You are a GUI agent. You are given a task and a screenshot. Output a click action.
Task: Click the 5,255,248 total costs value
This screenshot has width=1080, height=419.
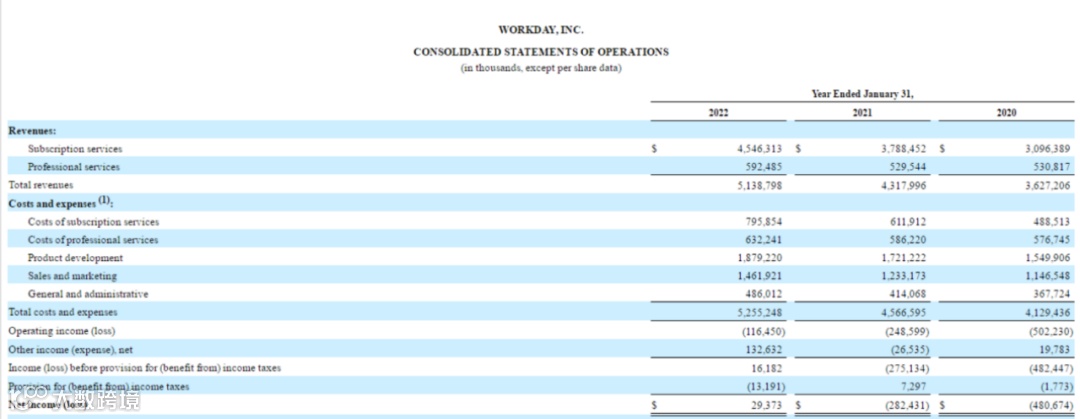coord(760,313)
